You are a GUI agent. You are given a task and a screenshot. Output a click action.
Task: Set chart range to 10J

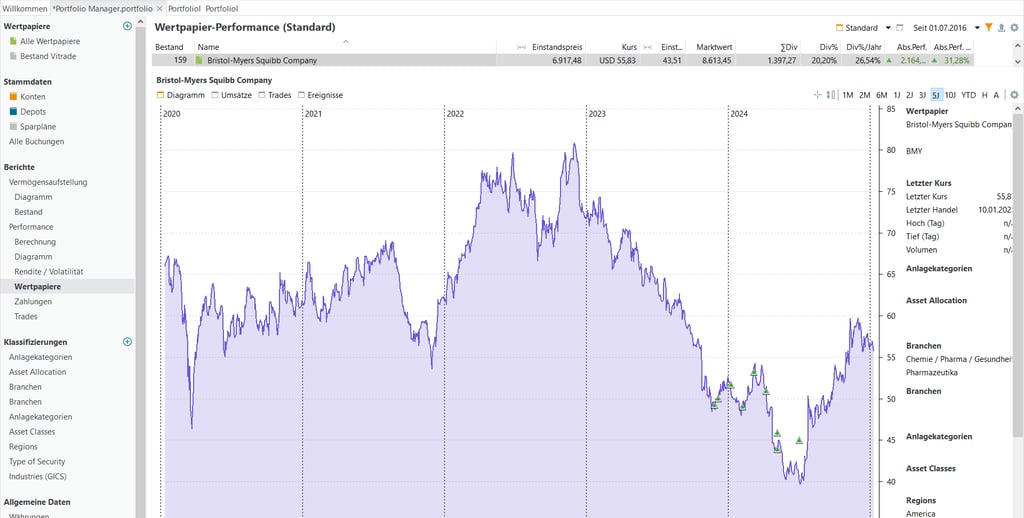coord(951,95)
